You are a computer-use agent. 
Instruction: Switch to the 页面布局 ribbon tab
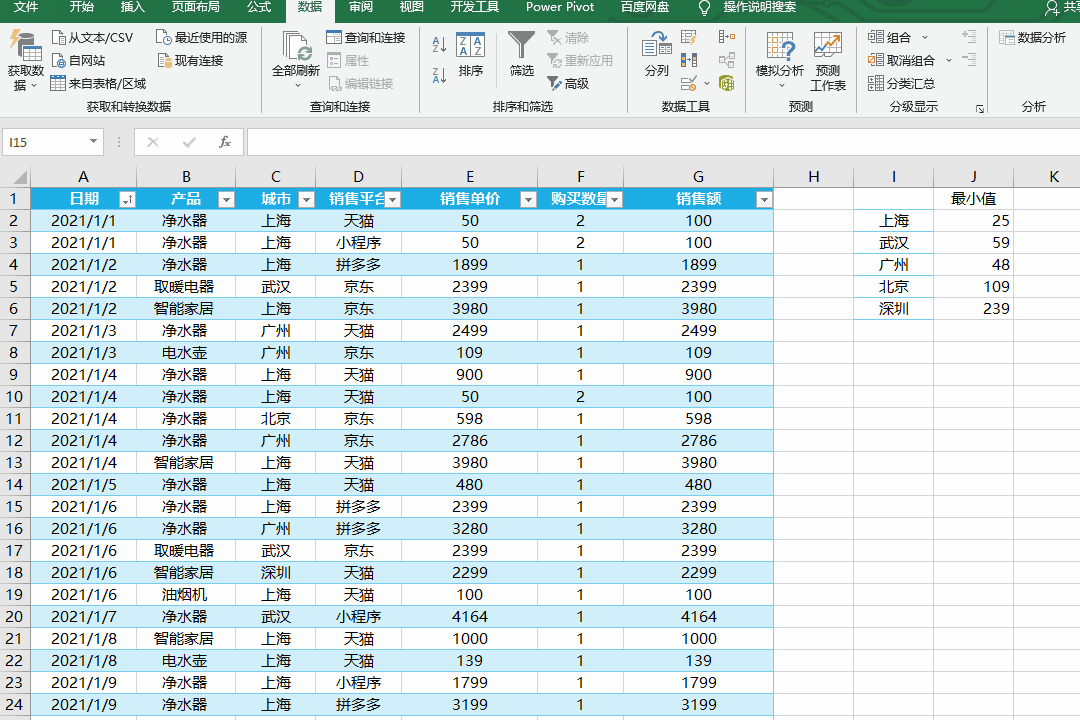[x=195, y=8]
